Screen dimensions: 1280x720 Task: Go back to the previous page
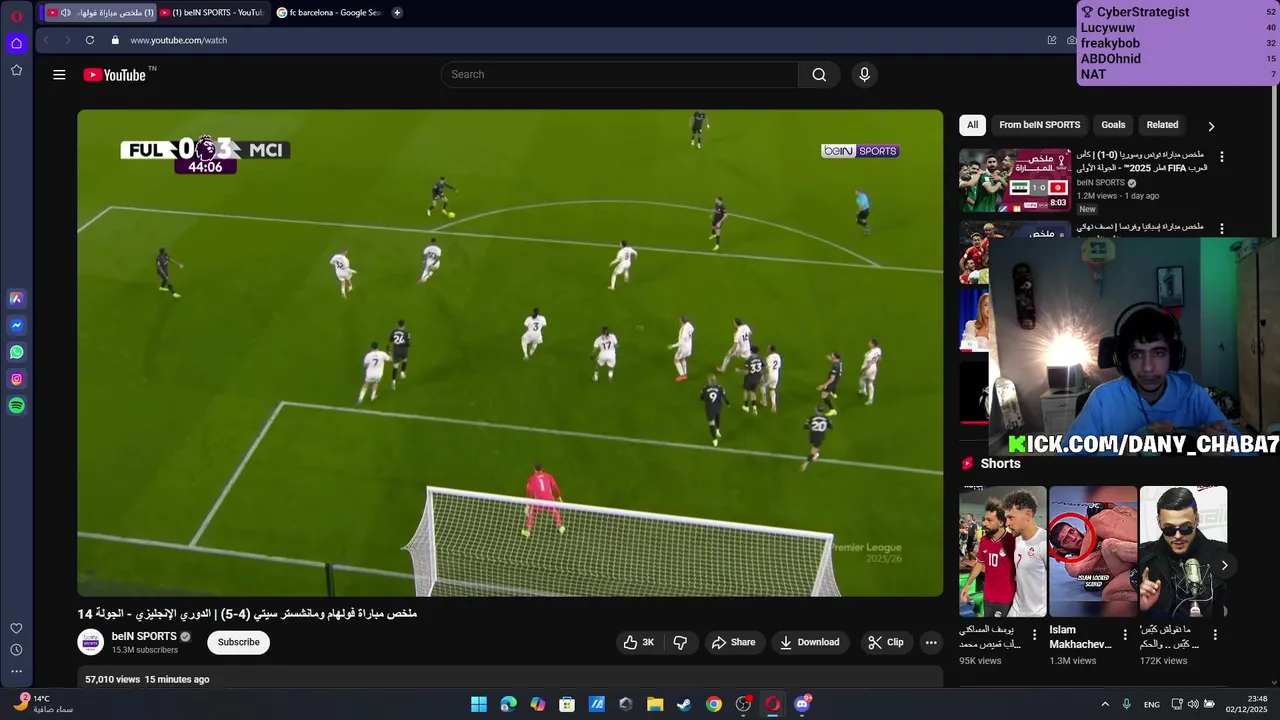pyautogui.click(x=46, y=40)
